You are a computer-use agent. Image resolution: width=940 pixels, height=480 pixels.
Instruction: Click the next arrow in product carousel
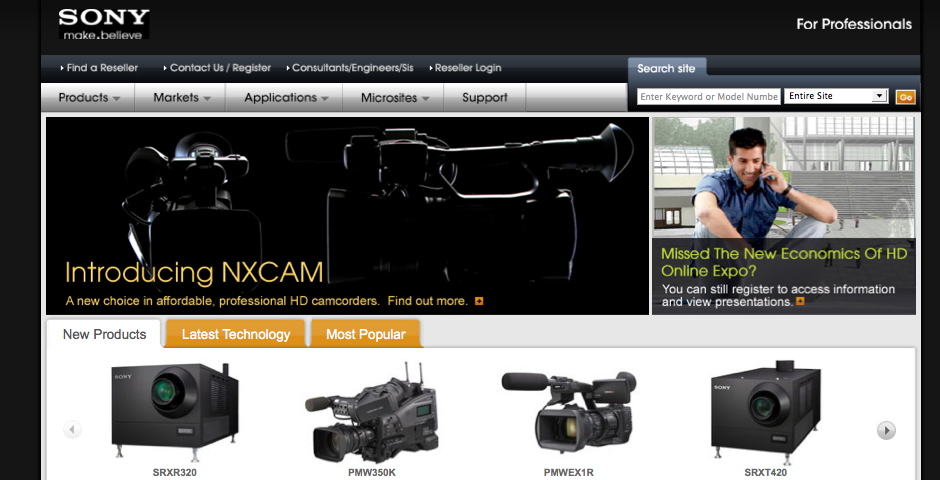click(886, 430)
